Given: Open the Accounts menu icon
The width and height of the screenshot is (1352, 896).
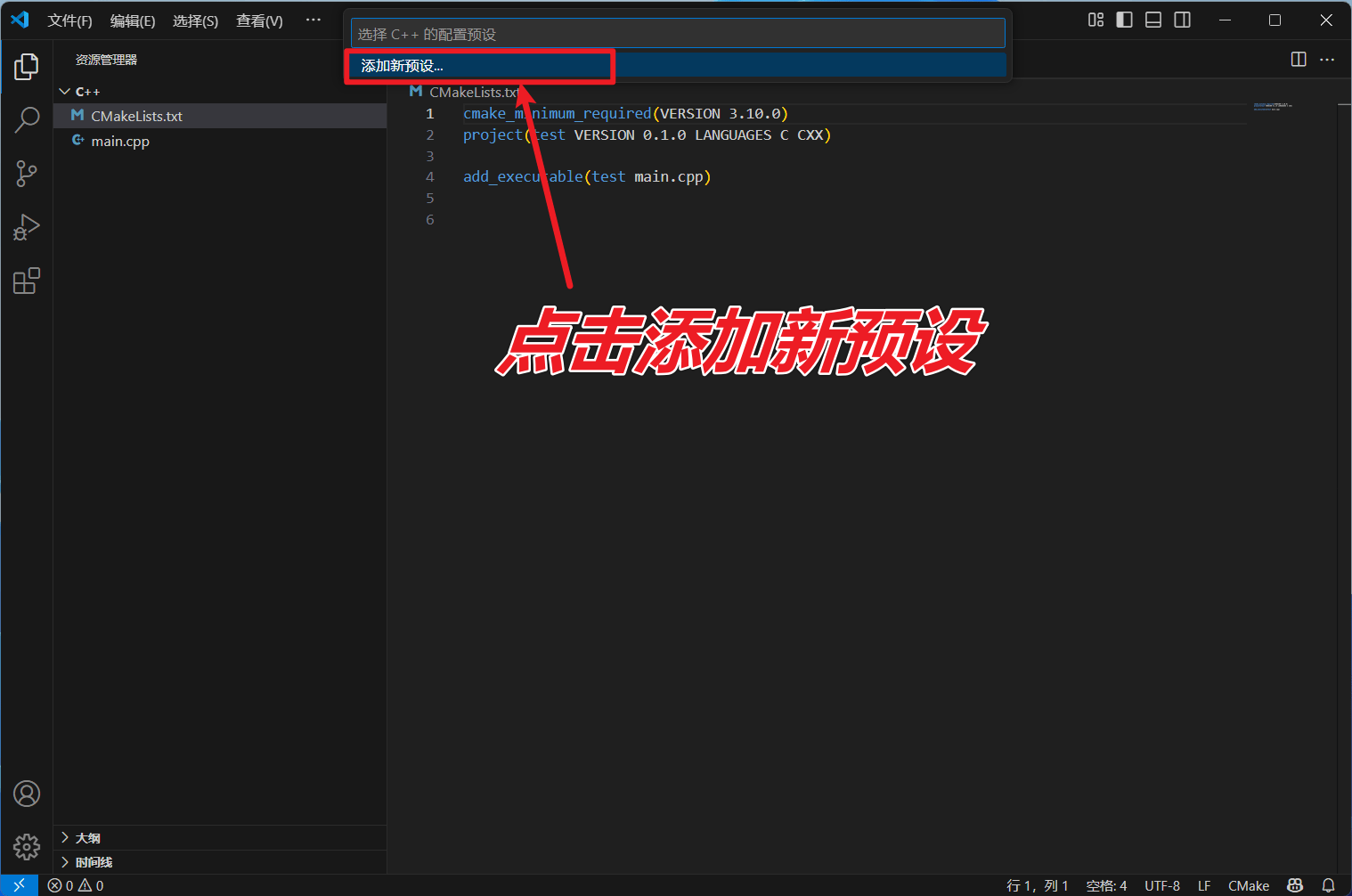Looking at the screenshot, I should [27, 794].
